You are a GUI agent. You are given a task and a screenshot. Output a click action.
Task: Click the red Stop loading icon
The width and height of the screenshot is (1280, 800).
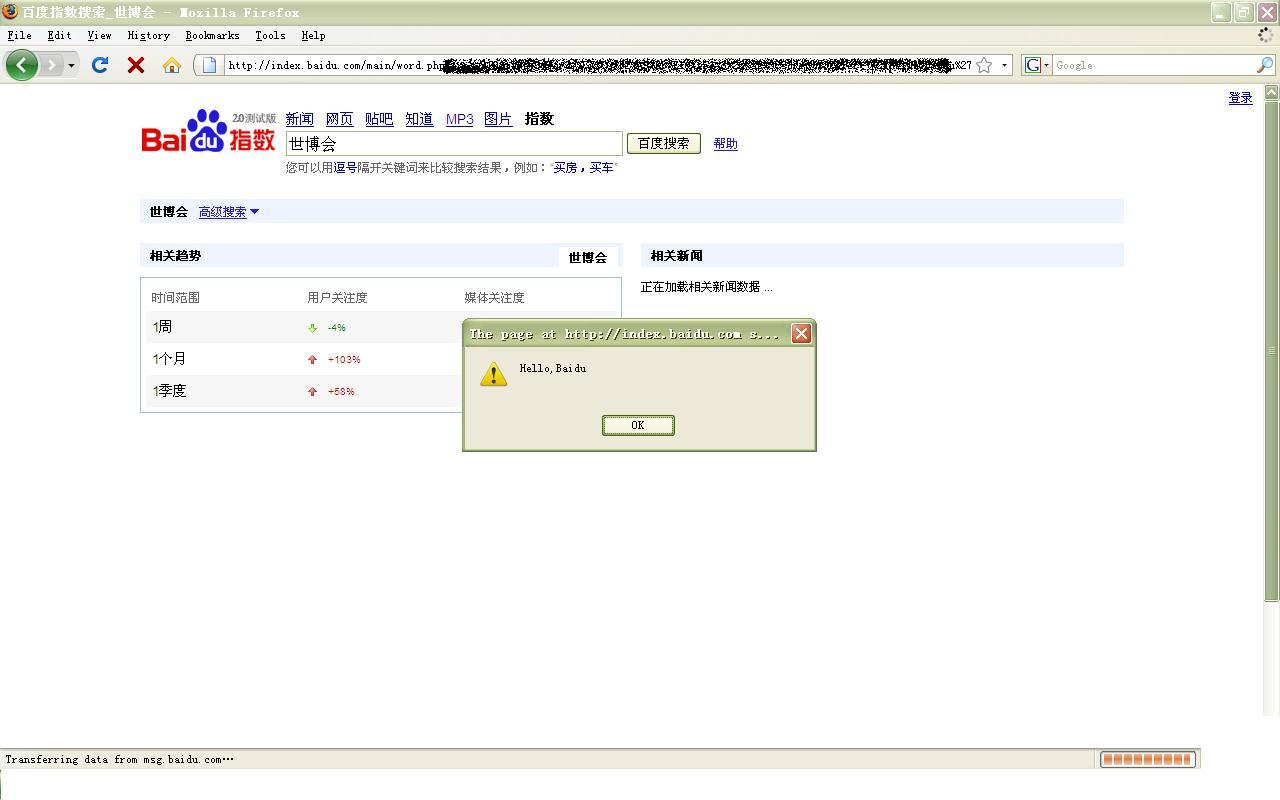(136, 65)
